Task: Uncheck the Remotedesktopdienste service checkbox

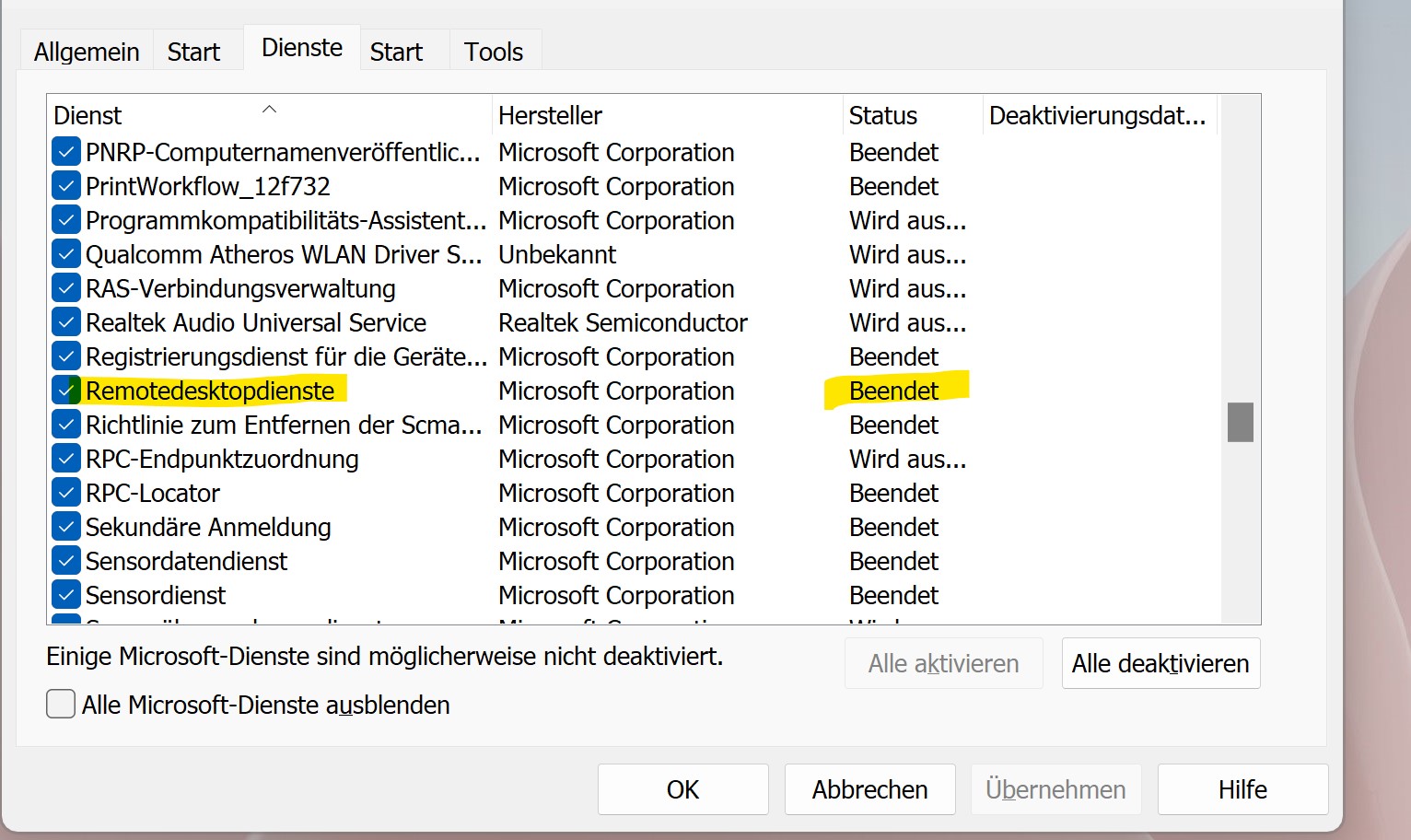Action: click(x=65, y=391)
